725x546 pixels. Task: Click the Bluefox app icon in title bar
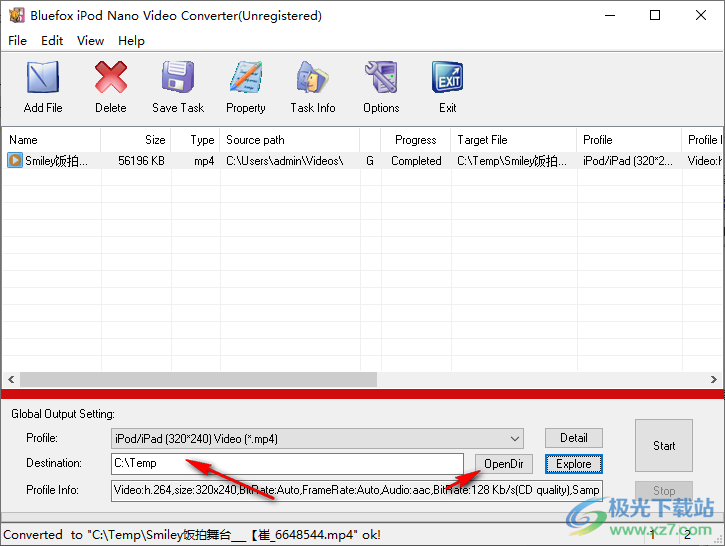click(17, 15)
